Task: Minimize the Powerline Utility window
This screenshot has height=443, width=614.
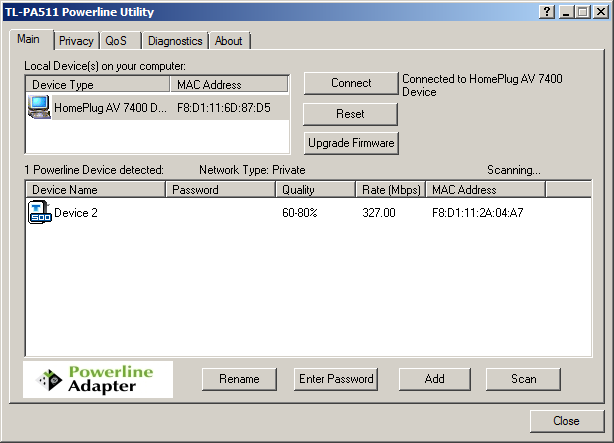Action: click(x=566, y=12)
